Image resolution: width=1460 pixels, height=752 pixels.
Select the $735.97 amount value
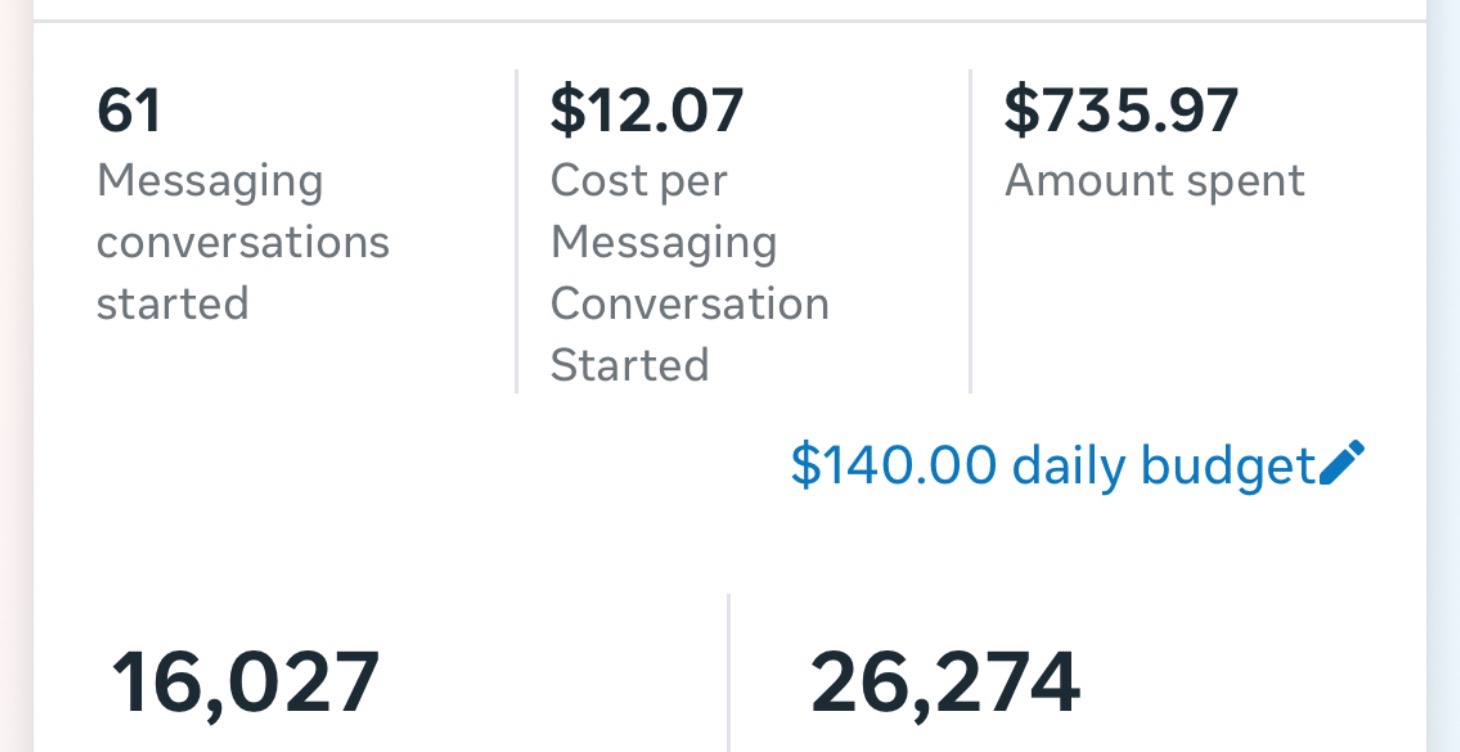click(x=1121, y=110)
